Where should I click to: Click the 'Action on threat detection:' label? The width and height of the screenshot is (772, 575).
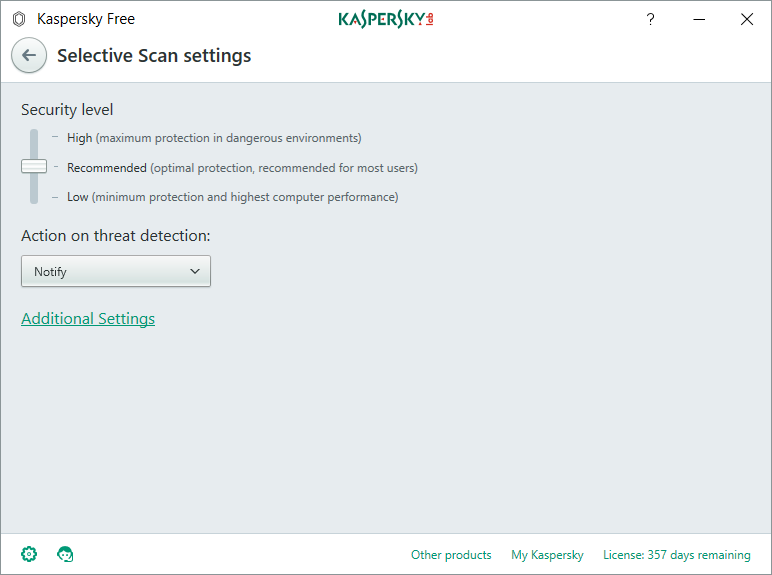pos(116,236)
